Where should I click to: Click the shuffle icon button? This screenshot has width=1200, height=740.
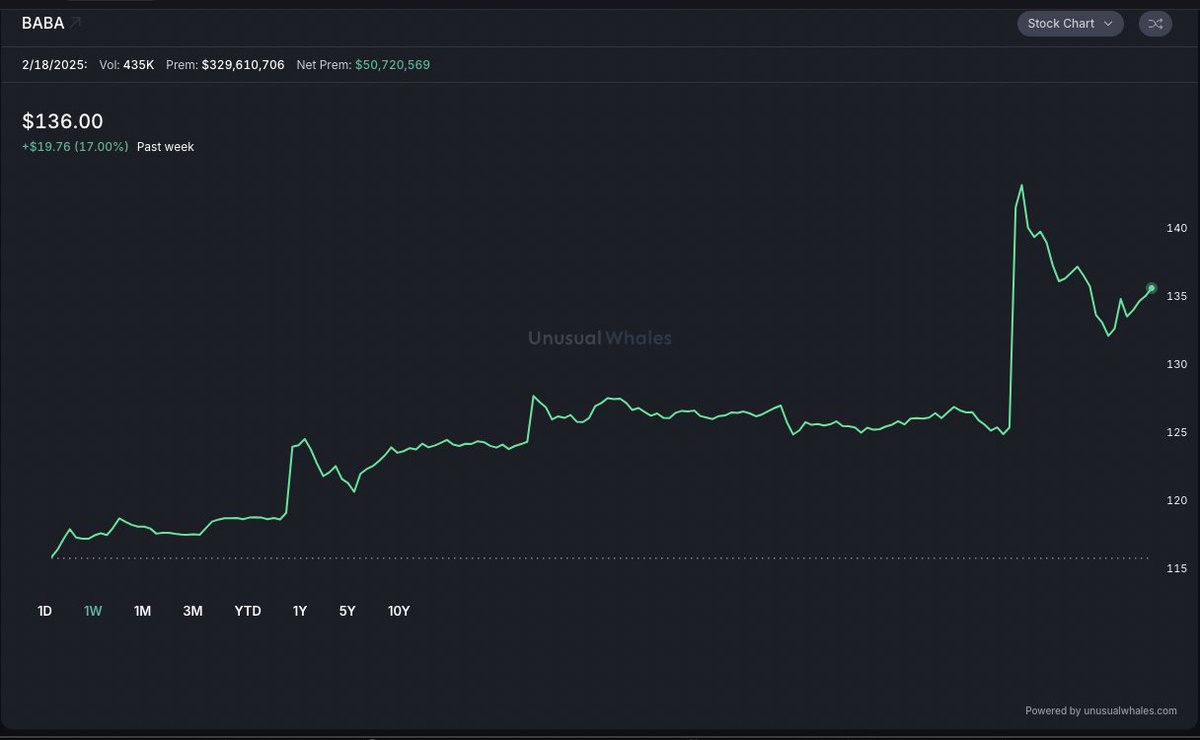point(1154,23)
